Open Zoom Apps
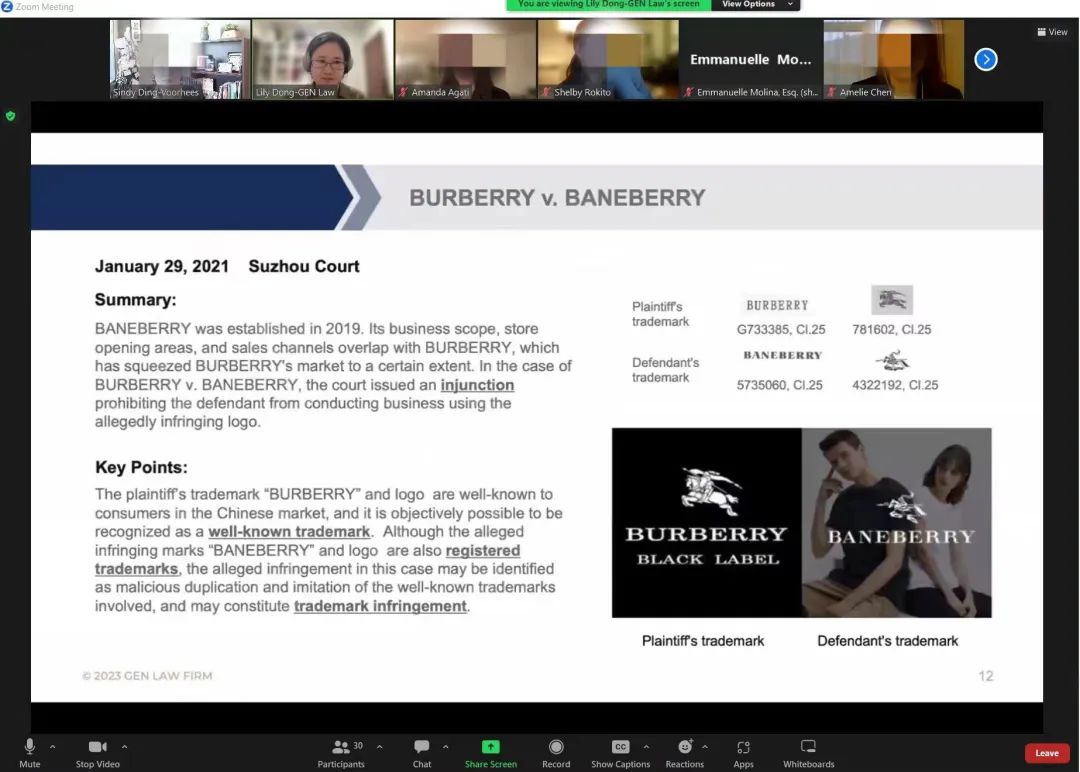The image size is (1080, 772). pos(743,752)
